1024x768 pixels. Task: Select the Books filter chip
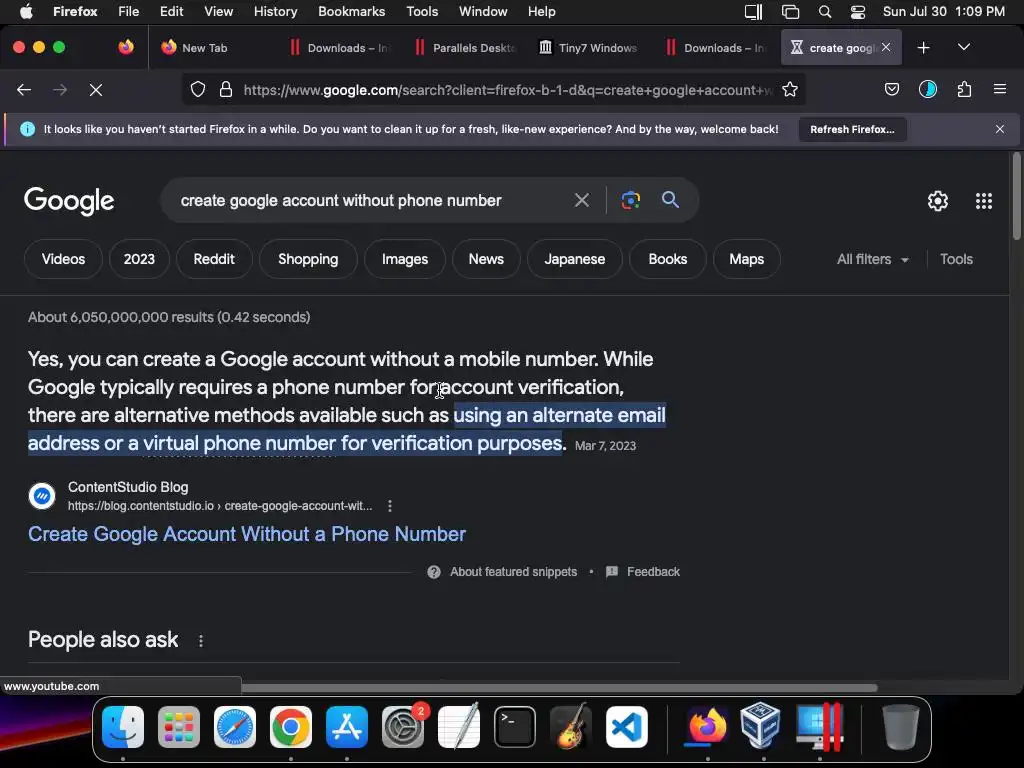pos(667,259)
